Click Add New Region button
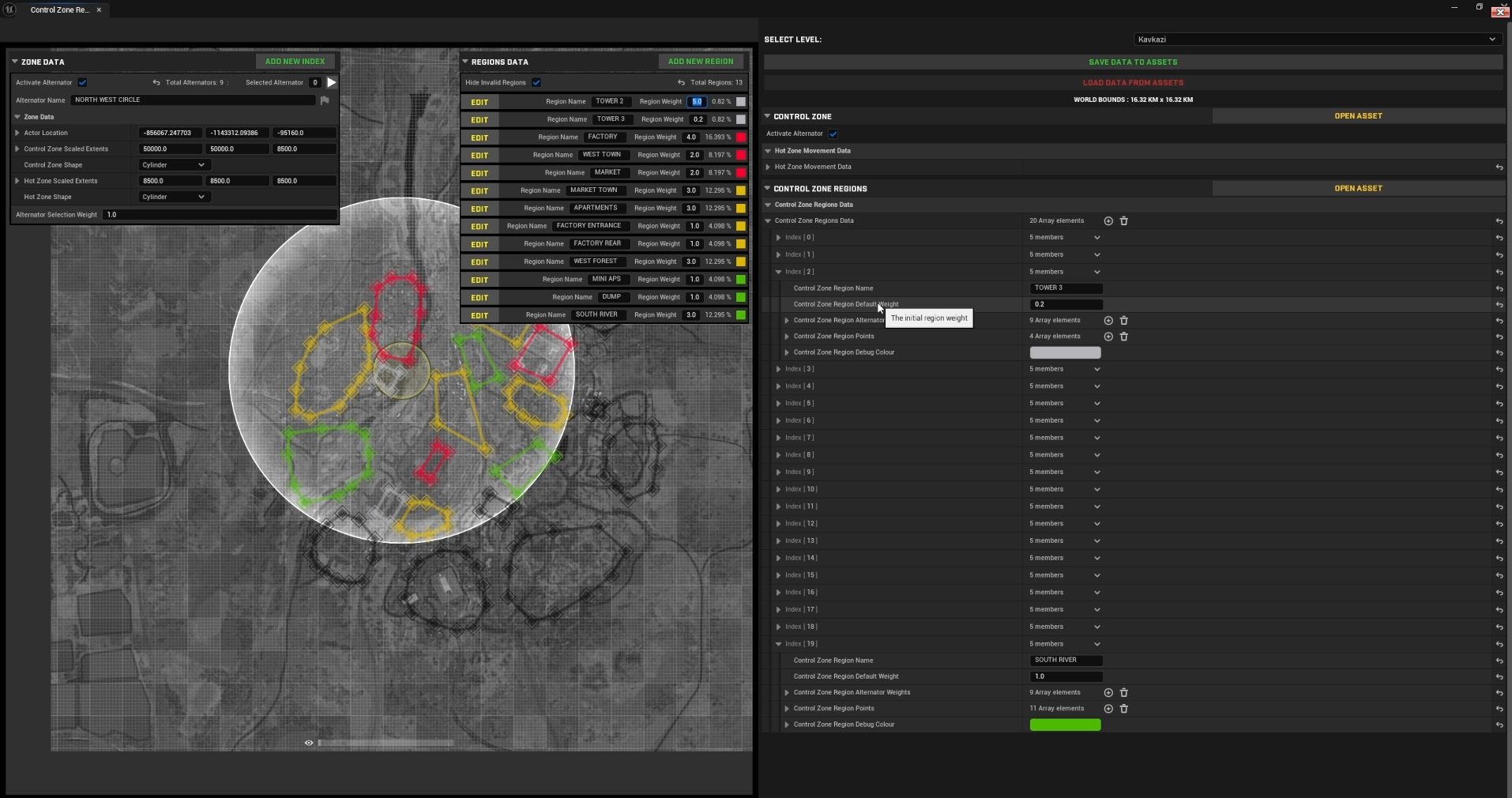1512x798 pixels. pyautogui.click(x=700, y=62)
